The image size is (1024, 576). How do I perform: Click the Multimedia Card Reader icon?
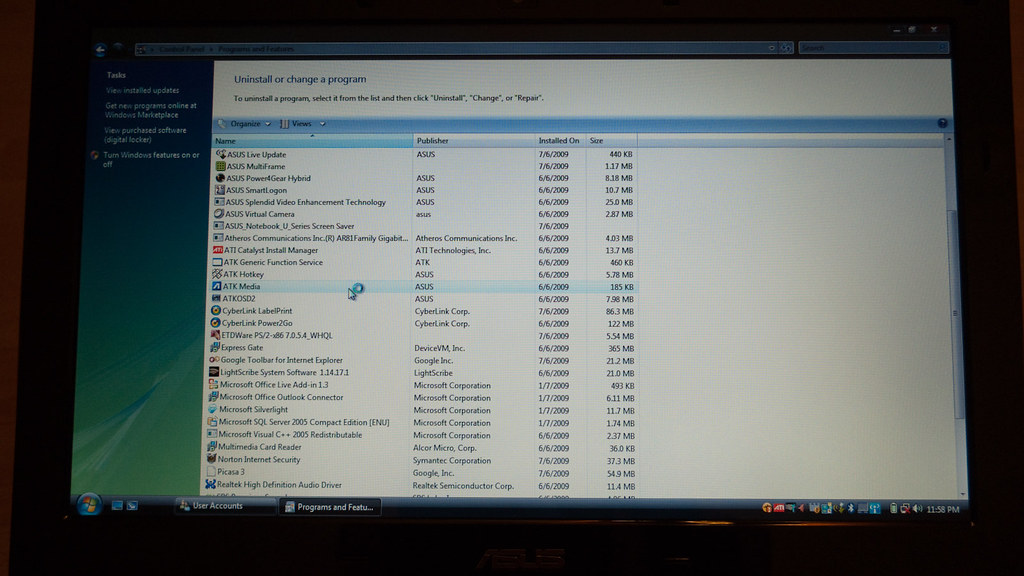[x=212, y=447]
